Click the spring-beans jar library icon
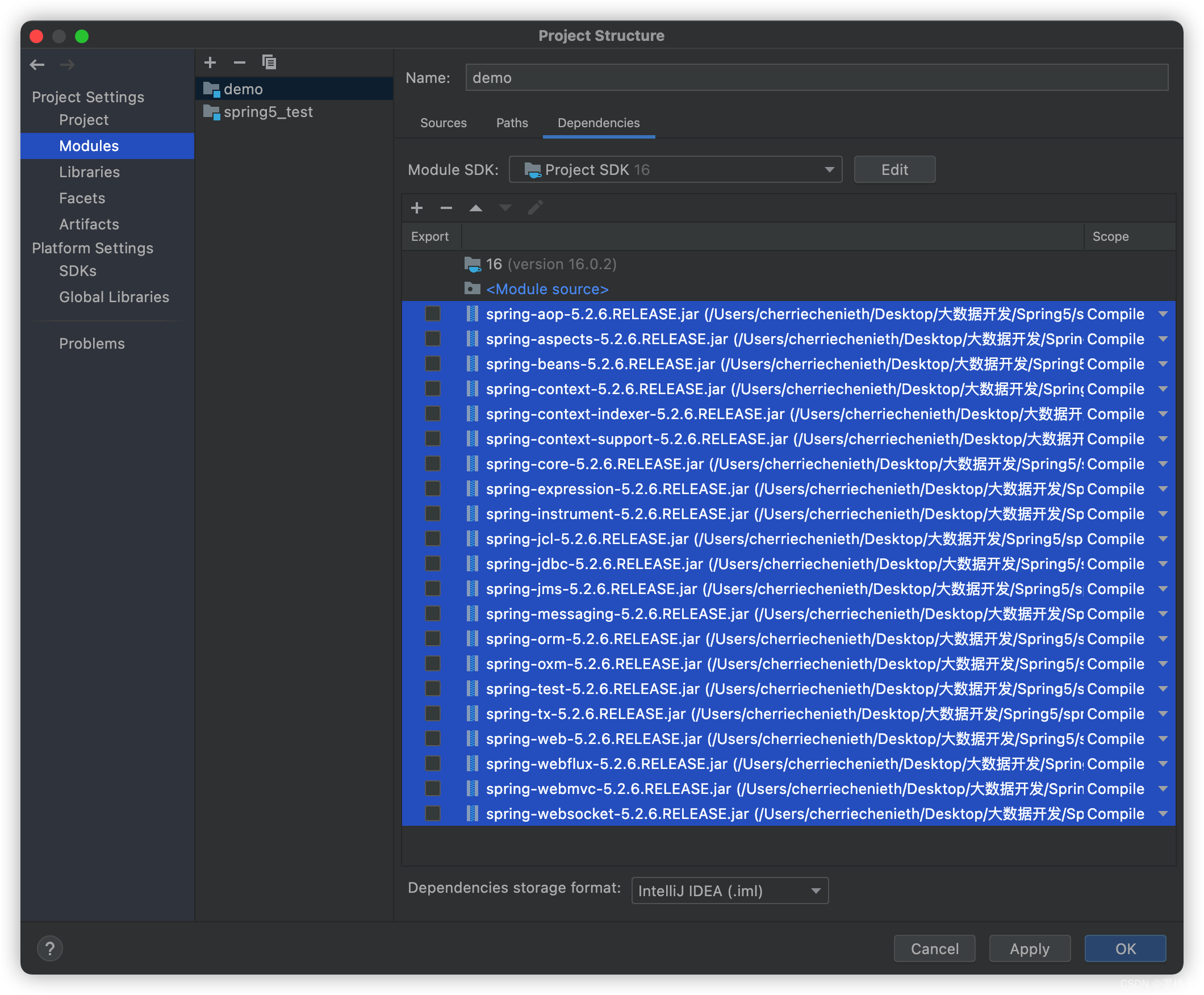 pos(472,363)
